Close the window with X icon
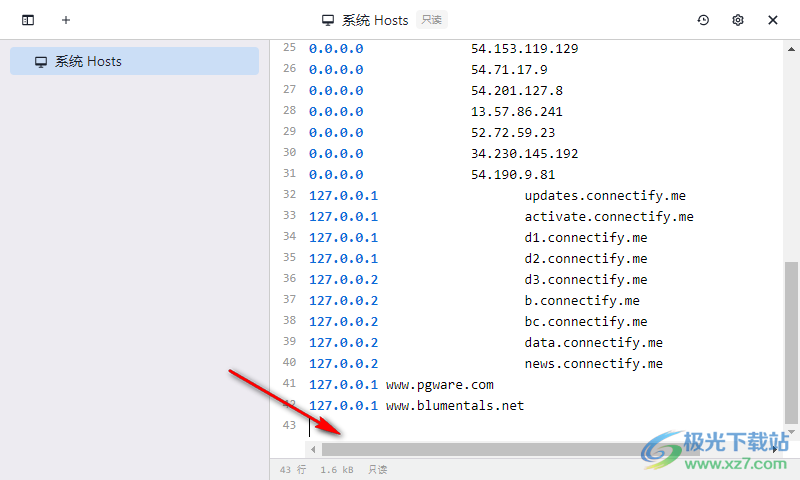Screen dimensions: 800x480 tap(772, 20)
